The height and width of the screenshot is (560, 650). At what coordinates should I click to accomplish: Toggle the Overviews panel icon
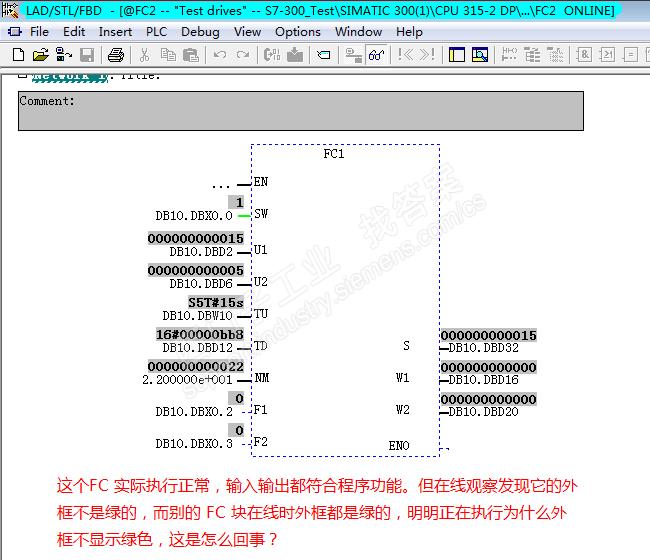coord(456,55)
